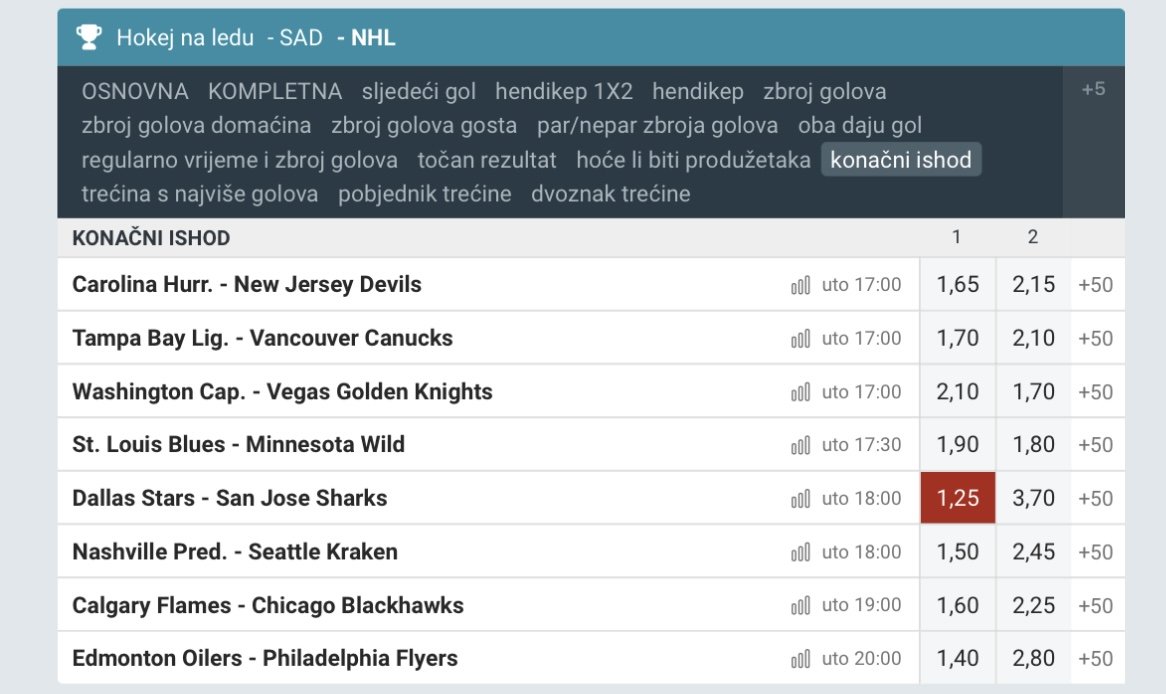1166x694 pixels.
Task: View stats icon for St. Louis Blues match
Action: click(x=800, y=445)
